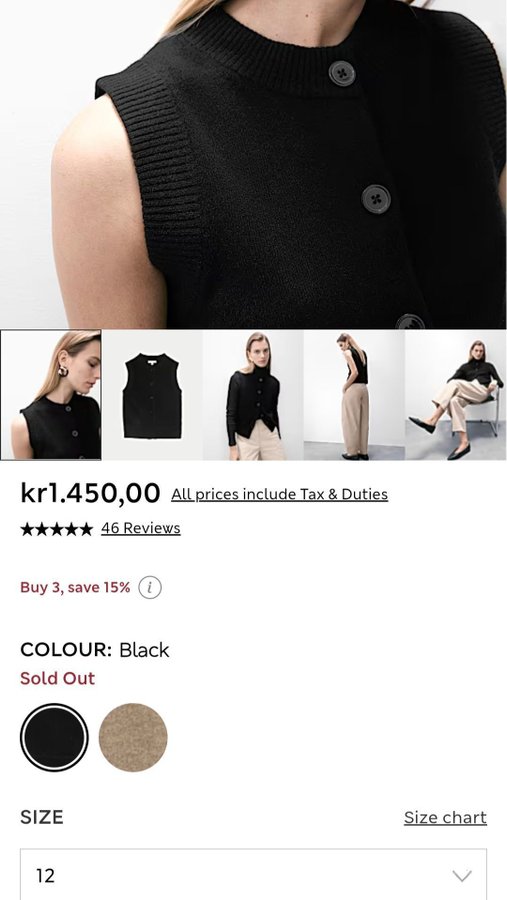Select the side-profile model thumbnail

tap(51, 395)
